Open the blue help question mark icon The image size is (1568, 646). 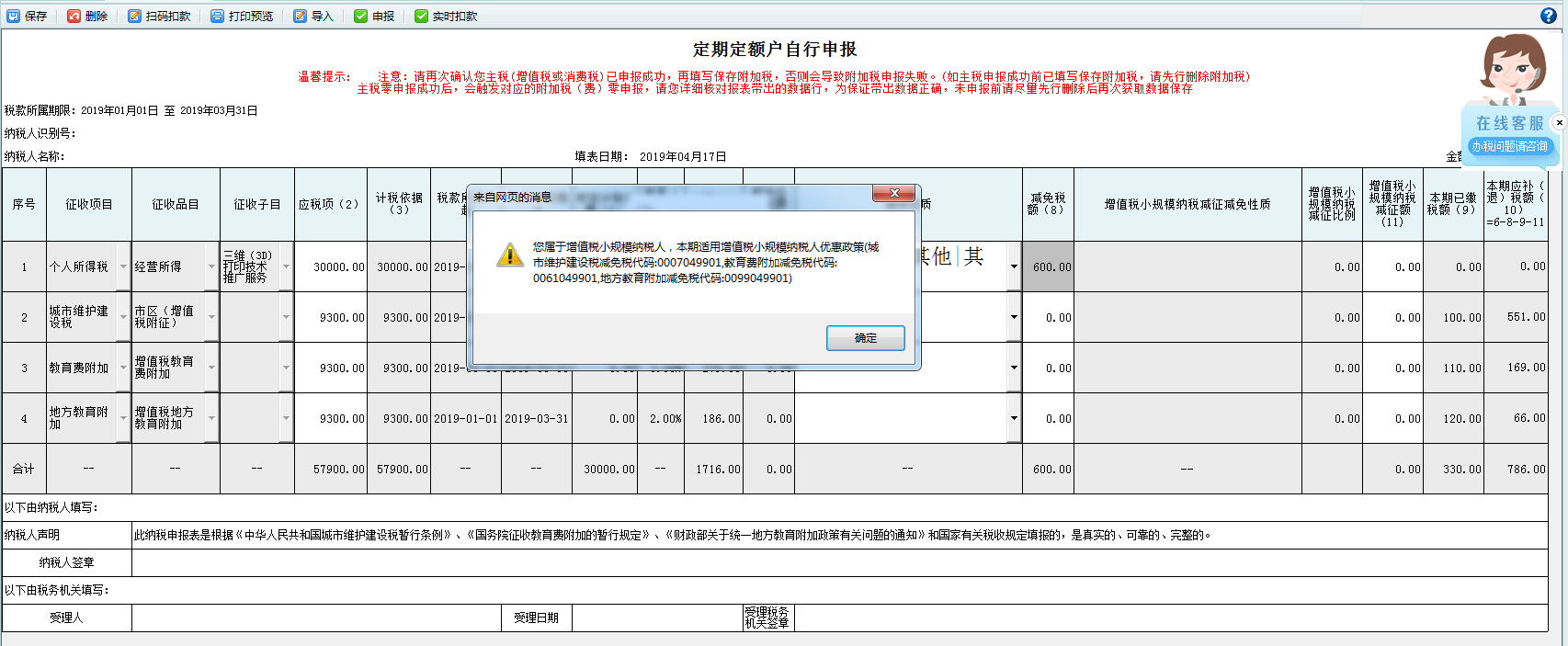[1549, 16]
